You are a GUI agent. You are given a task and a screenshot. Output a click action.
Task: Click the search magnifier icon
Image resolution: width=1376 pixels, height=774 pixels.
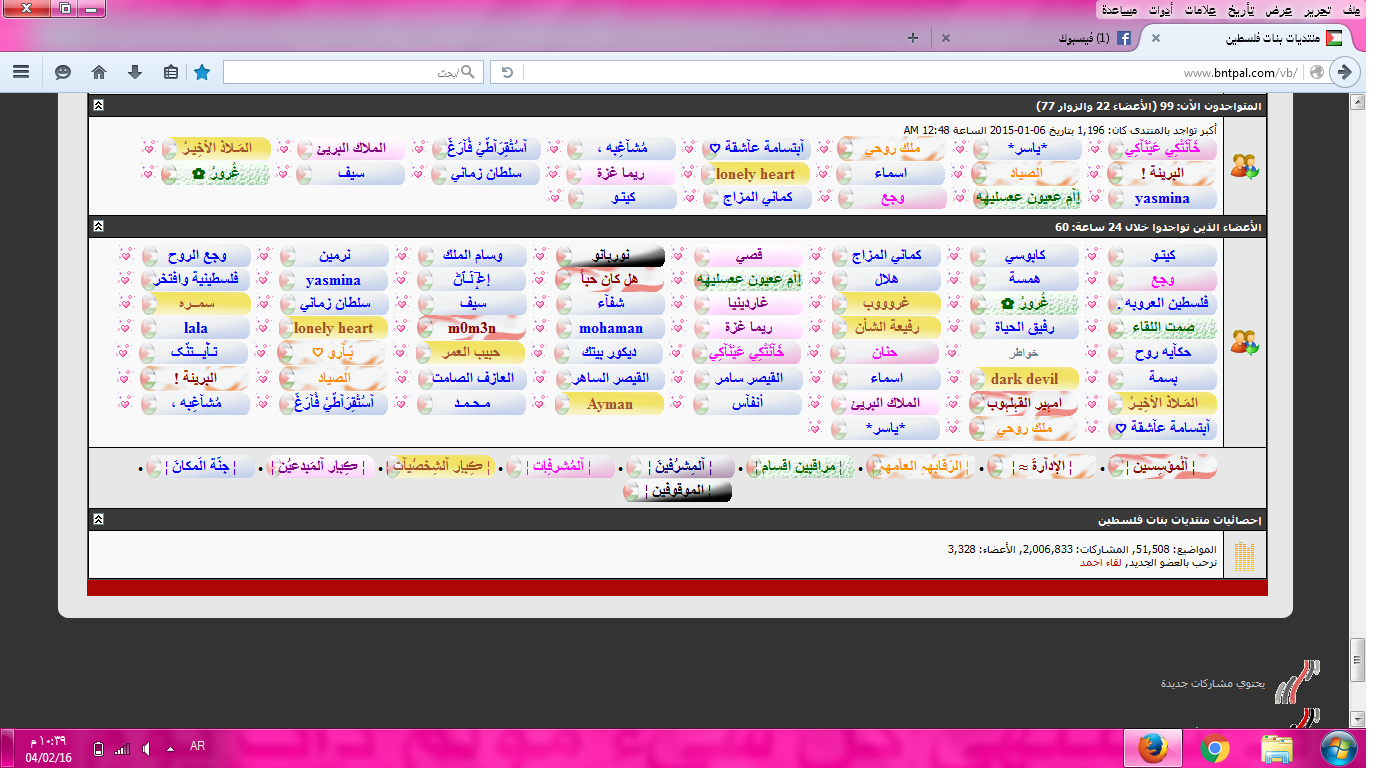coord(470,72)
